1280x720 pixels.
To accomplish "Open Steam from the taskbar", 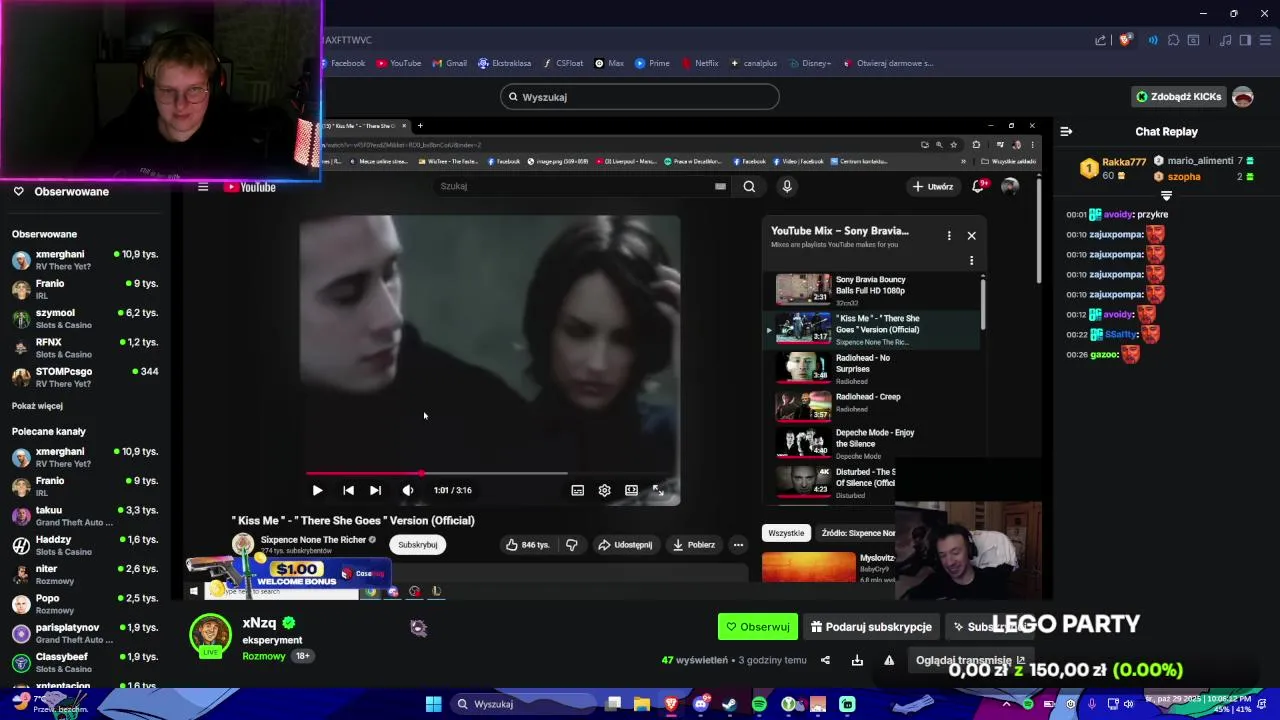I will [x=729, y=704].
